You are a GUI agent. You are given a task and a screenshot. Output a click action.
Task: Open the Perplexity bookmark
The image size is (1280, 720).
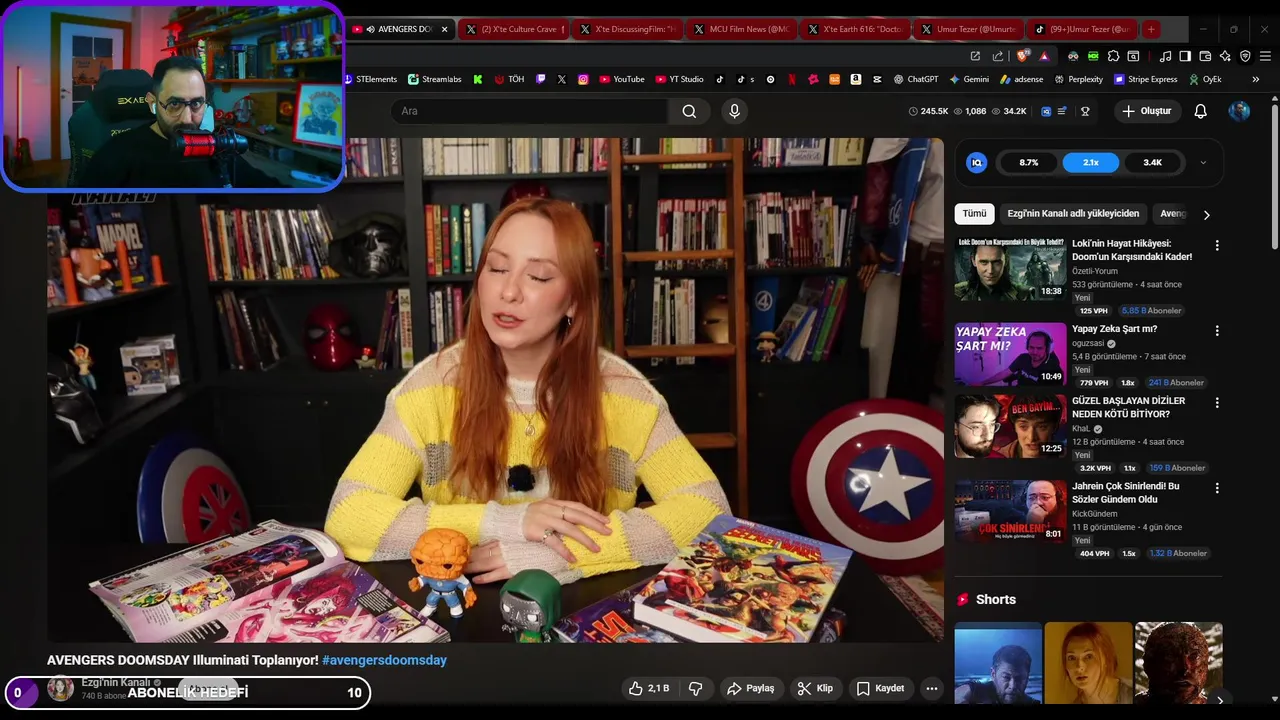[1078, 79]
